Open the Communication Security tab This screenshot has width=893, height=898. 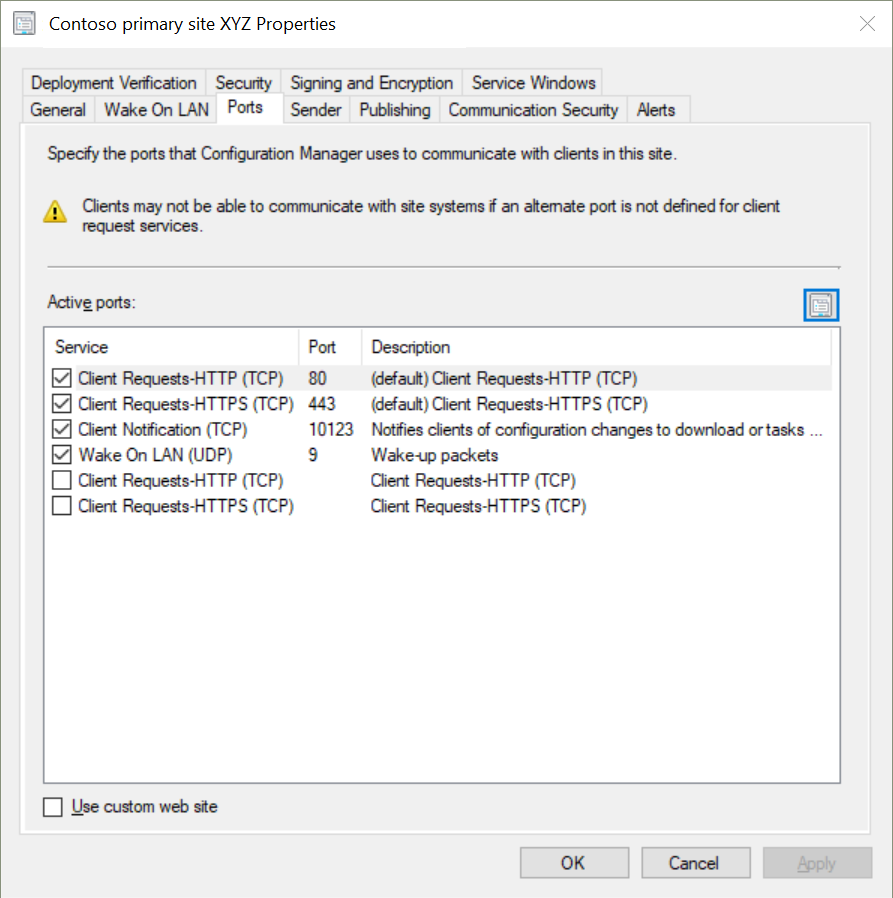533,109
